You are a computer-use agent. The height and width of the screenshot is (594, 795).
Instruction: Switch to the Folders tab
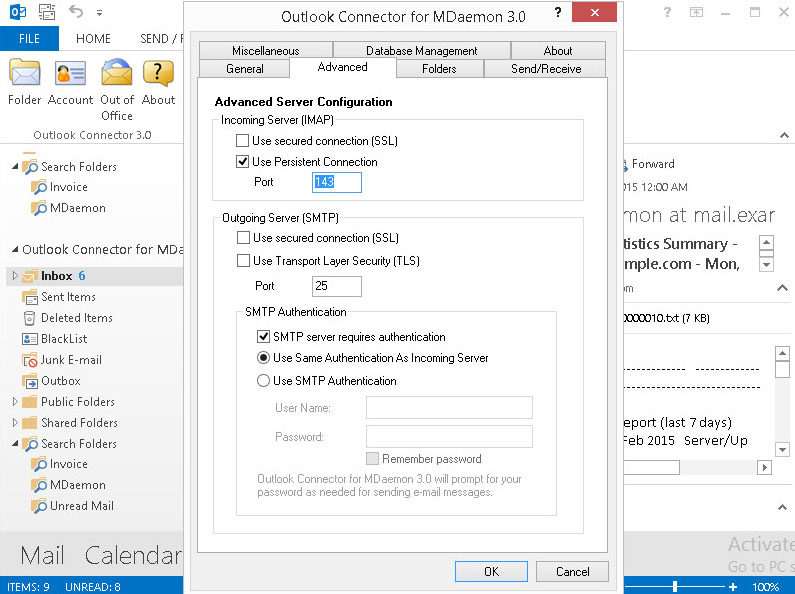point(439,68)
